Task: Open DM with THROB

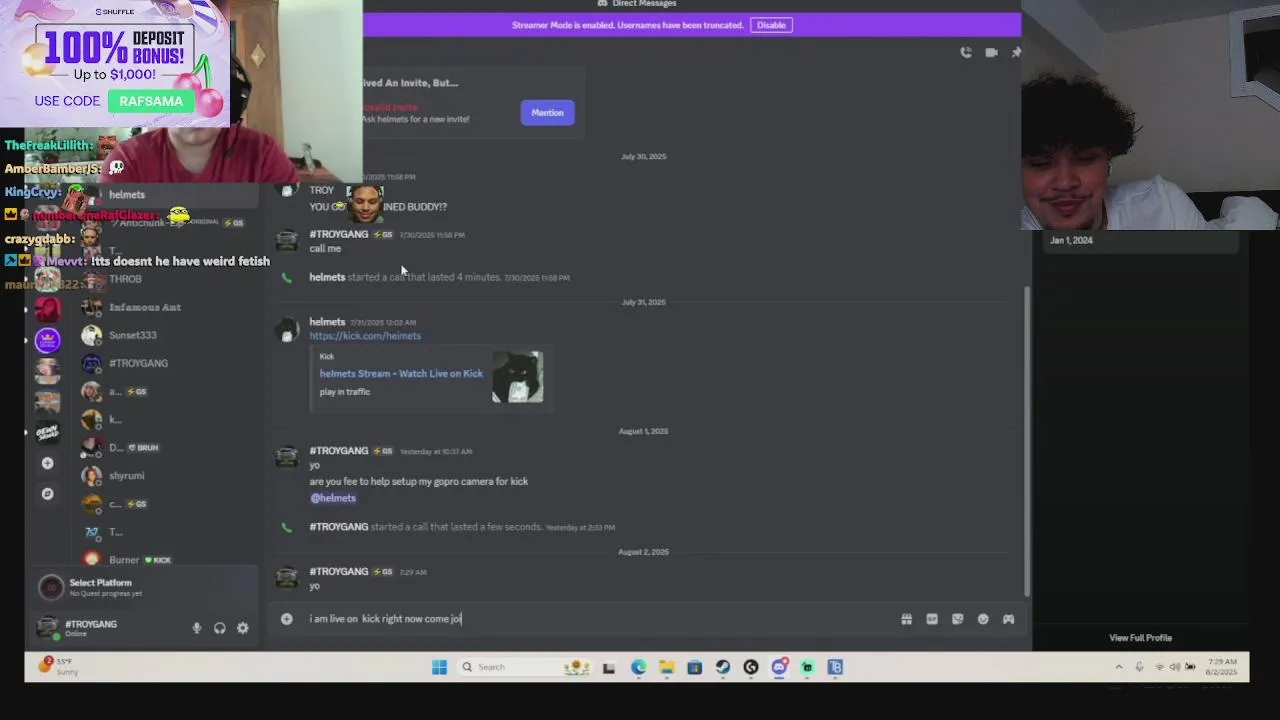Action: [170, 279]
